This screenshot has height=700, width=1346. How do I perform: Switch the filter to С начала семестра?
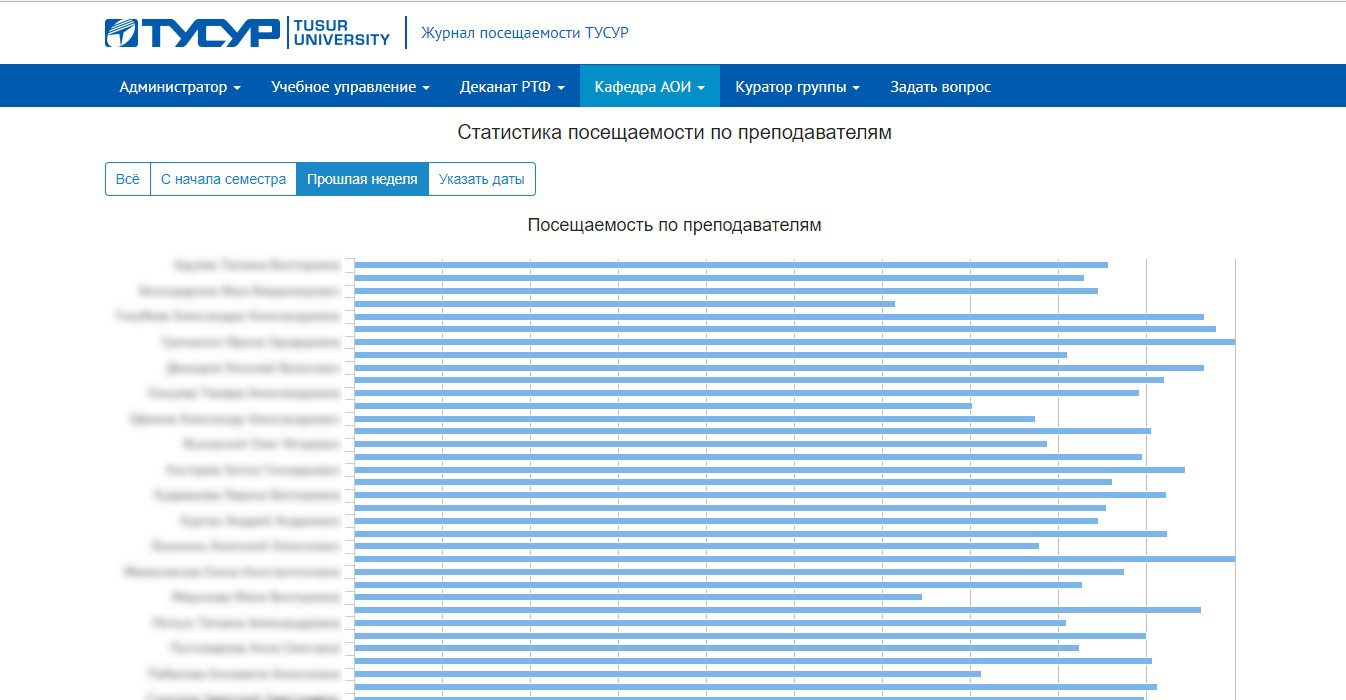coord(223,179)
